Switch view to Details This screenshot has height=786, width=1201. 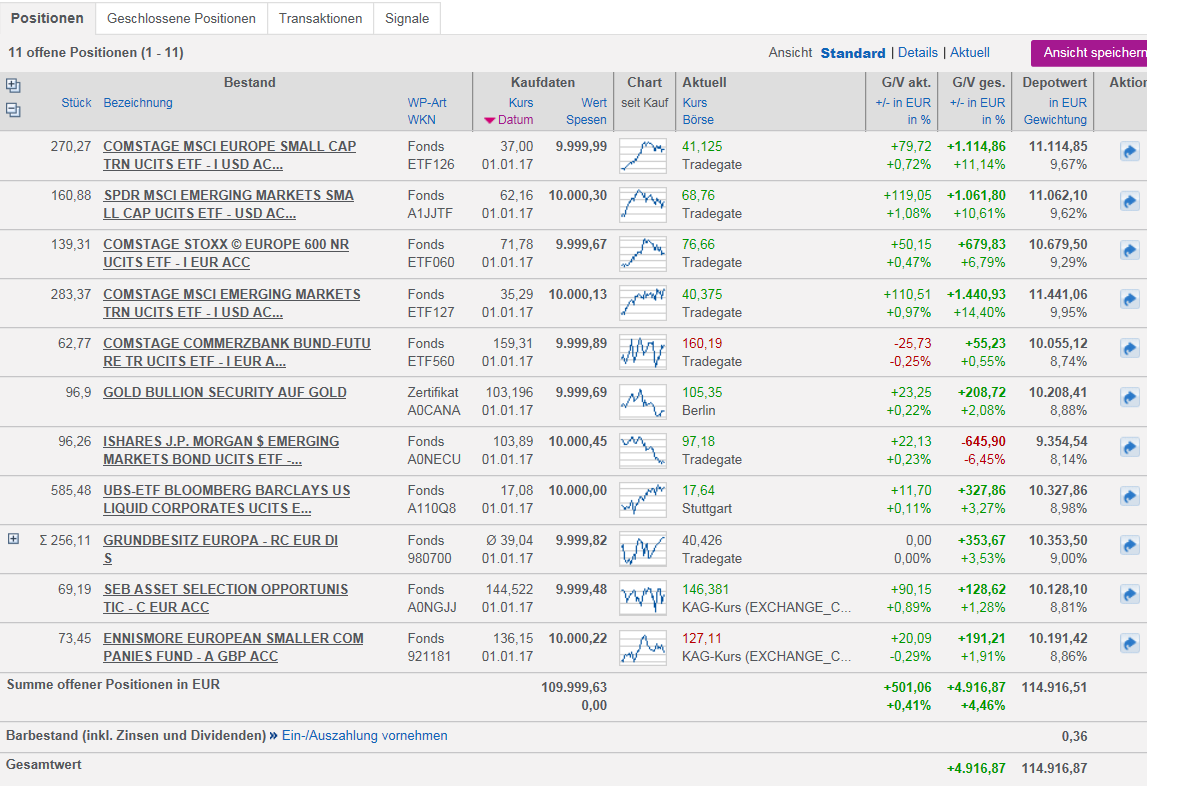(x=917, y=52)
